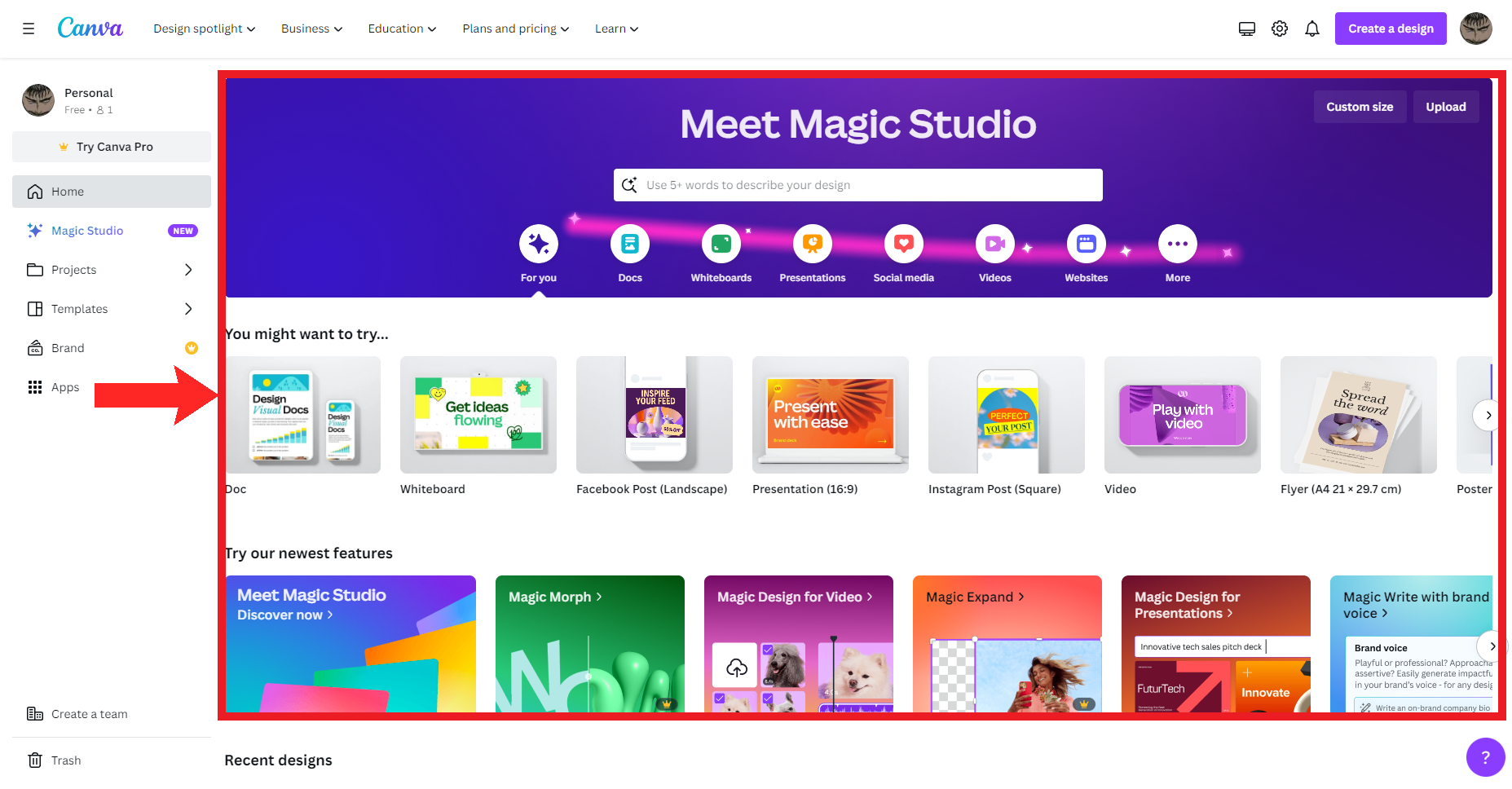Select the Websites category icon
Image resolution: width=1512 pixels, height=789 pixels.
tap(1087, 243)
